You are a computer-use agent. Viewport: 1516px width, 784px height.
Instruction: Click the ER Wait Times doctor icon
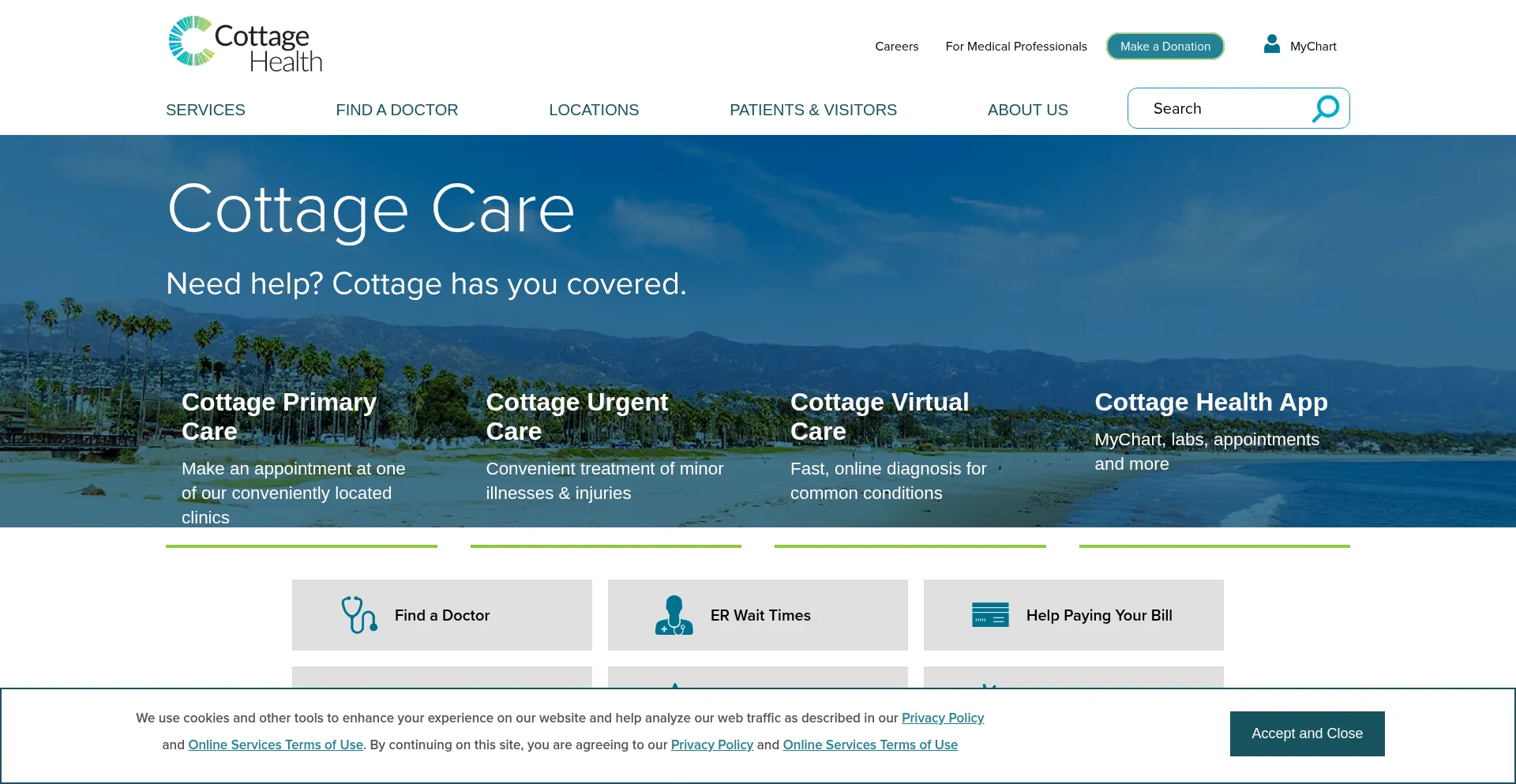click(x=674, y=615)
